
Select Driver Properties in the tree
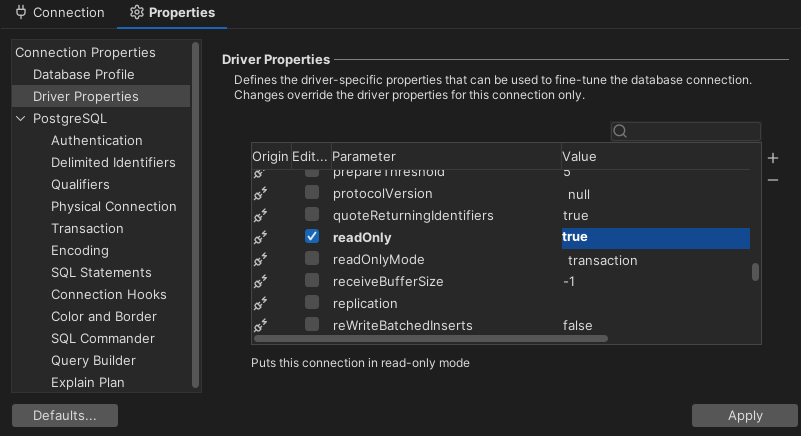pos(86,97)
